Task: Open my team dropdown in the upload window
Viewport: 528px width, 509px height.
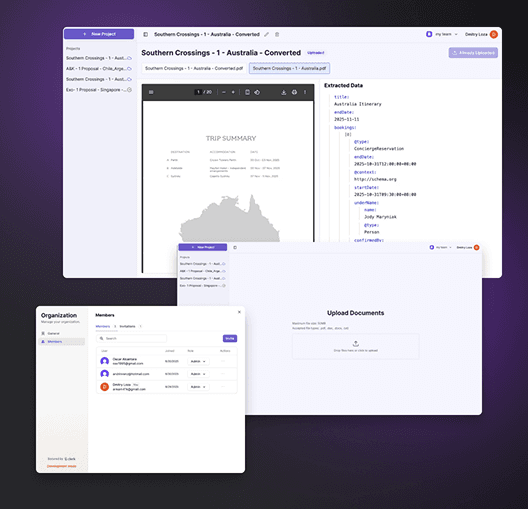Action: click(444, 247)
